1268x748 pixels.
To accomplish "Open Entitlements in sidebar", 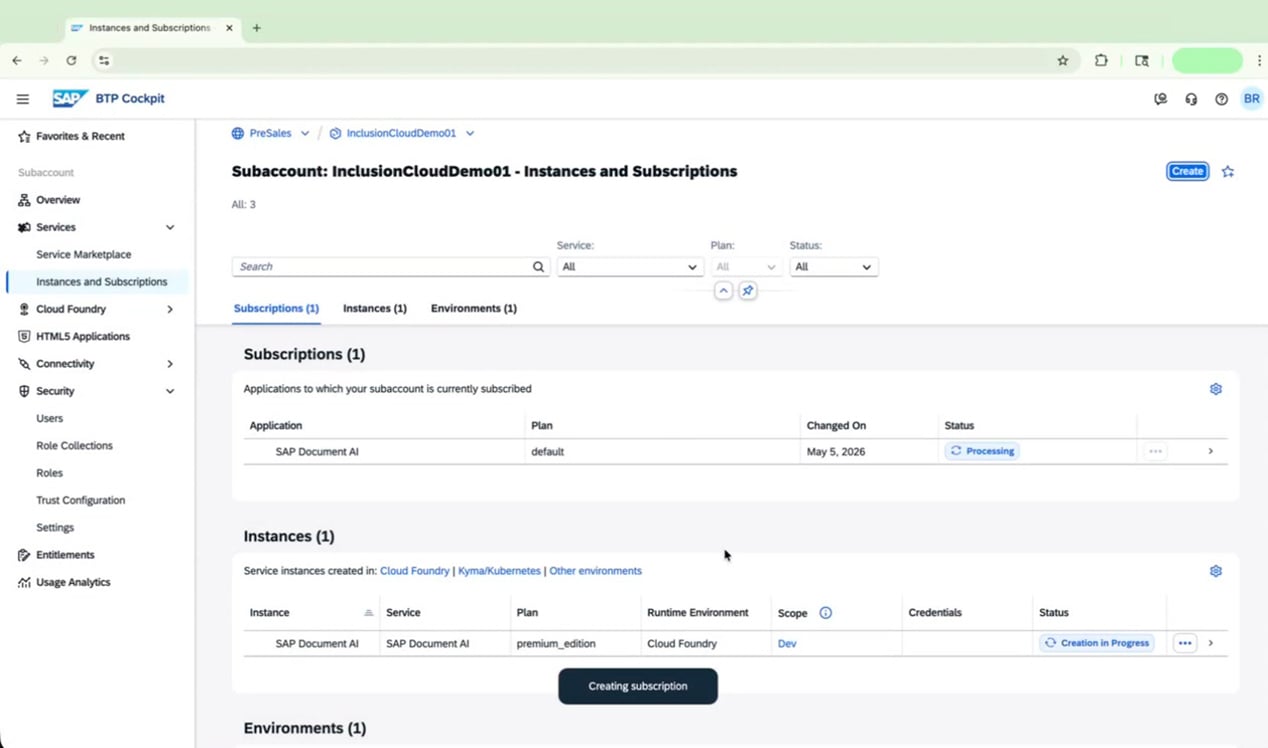I will (65, 555).
